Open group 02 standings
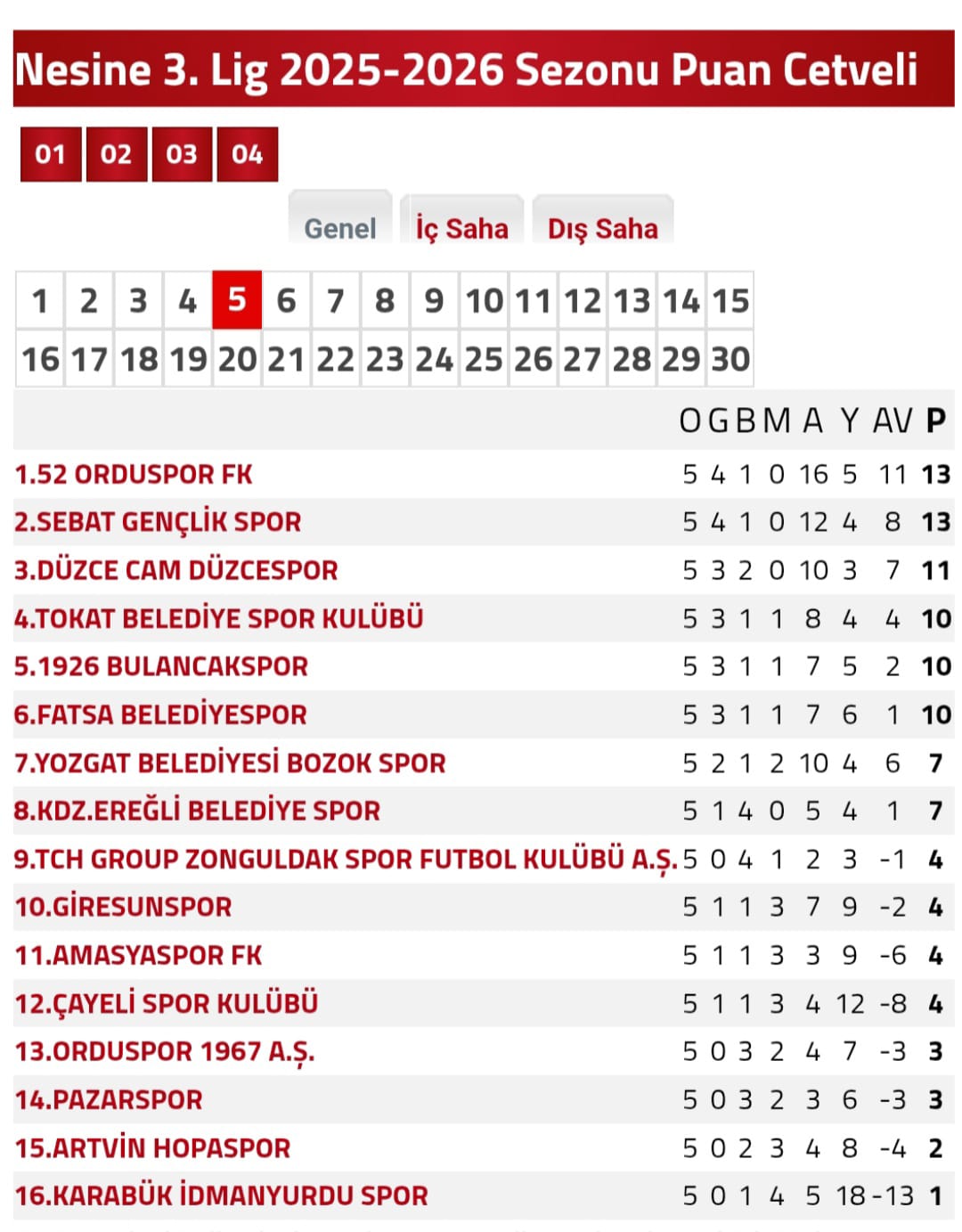This screenshot has height=1232, width=962. tap(116, 154)
